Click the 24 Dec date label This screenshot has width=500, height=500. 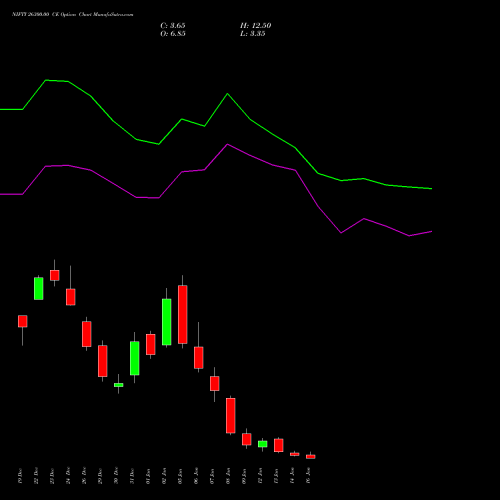68,476
